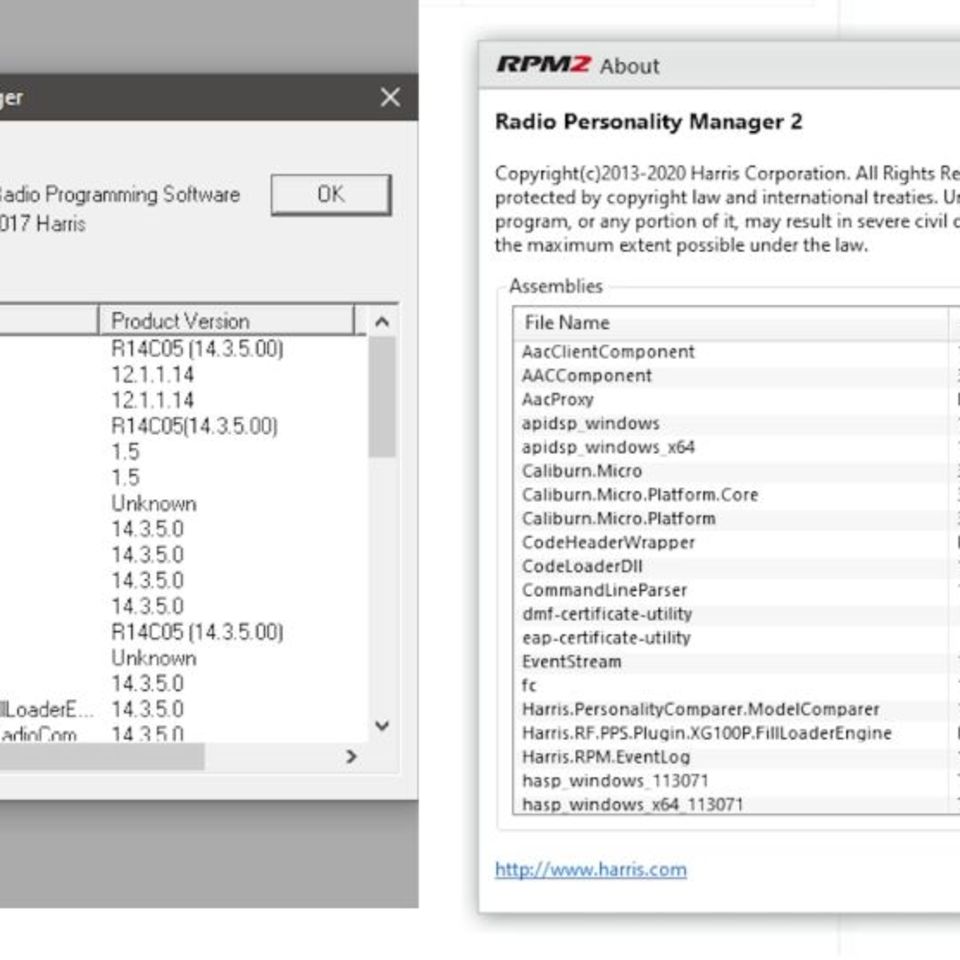Image resolution: width=960 pixels, height=960 pixels.
Task: Click the right scroll arrow below the version list
Action: 352,757
